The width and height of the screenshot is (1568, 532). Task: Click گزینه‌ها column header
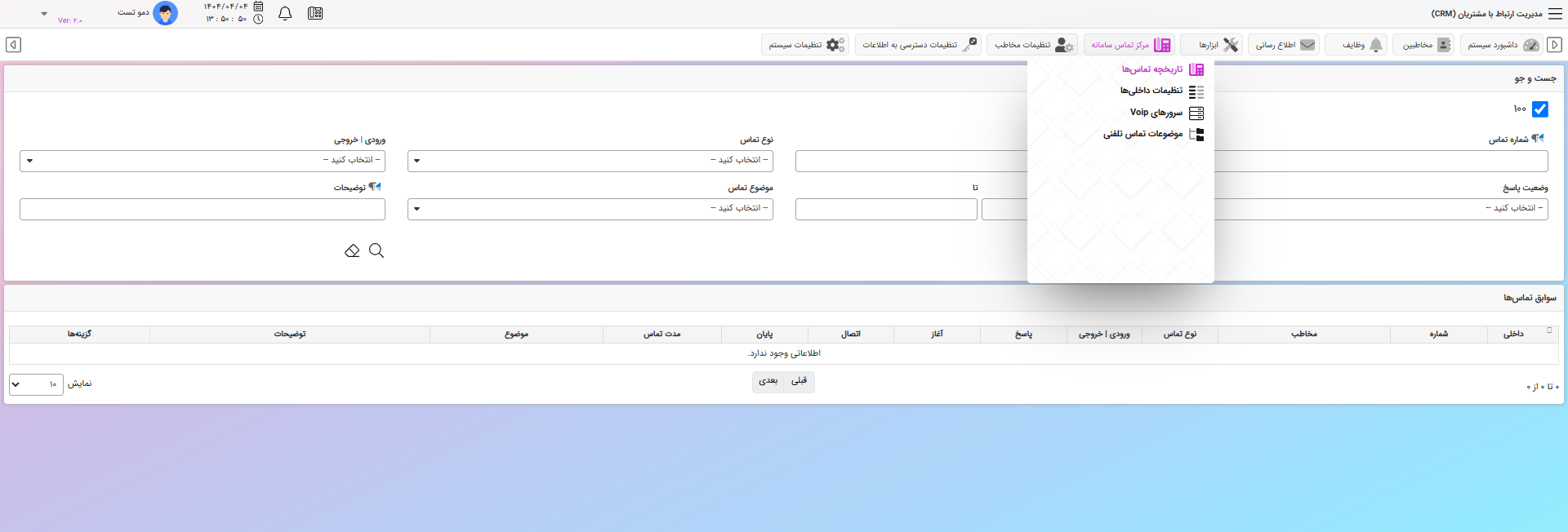pyautogui.click(x=79, y=334)
